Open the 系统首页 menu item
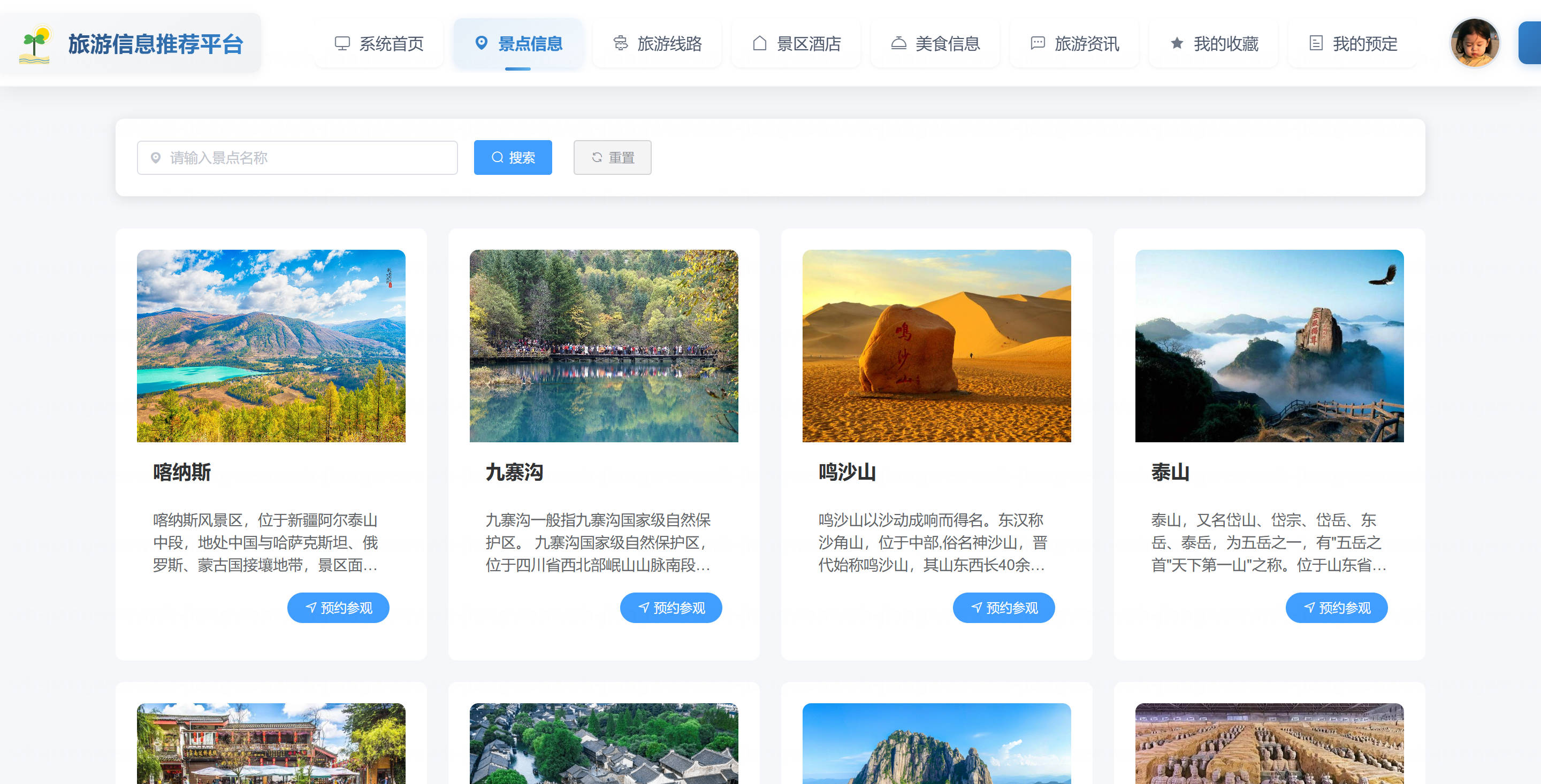The image size is (1541, 784). click(379, 43)
